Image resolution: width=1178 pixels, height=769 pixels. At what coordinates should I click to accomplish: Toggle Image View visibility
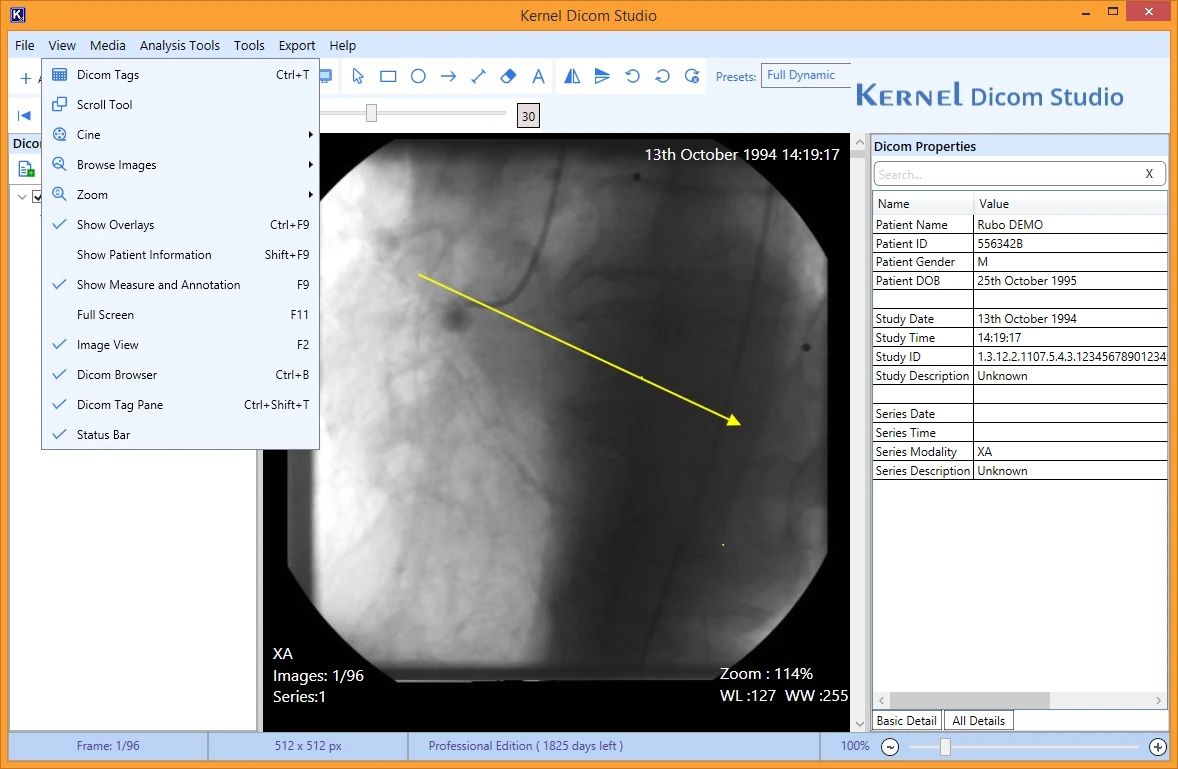(180, 345)
